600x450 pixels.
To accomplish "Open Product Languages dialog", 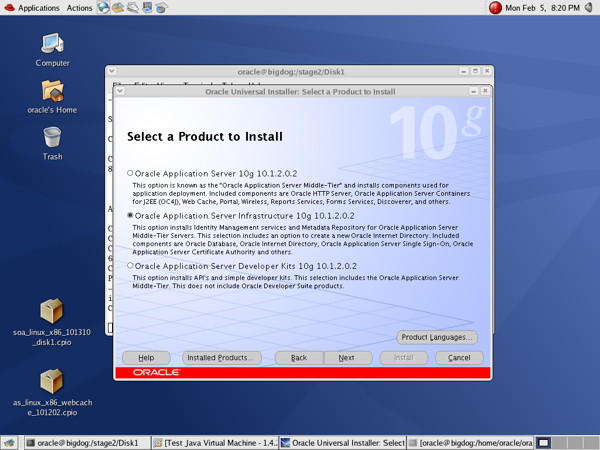I will click(437, 337).
